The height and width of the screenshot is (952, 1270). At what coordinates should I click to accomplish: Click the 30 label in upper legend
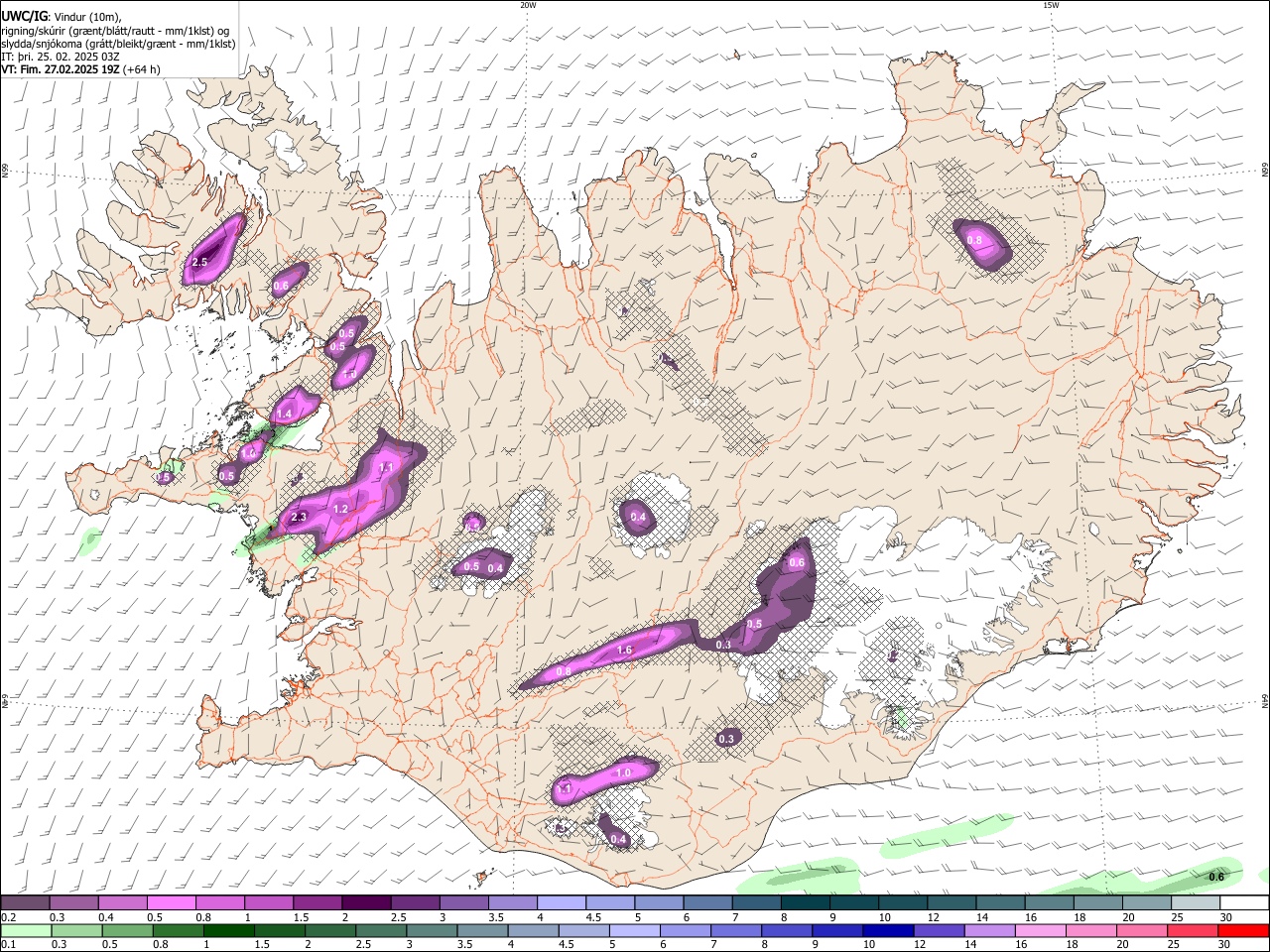pyautogui.click(x=1226, y=917)
